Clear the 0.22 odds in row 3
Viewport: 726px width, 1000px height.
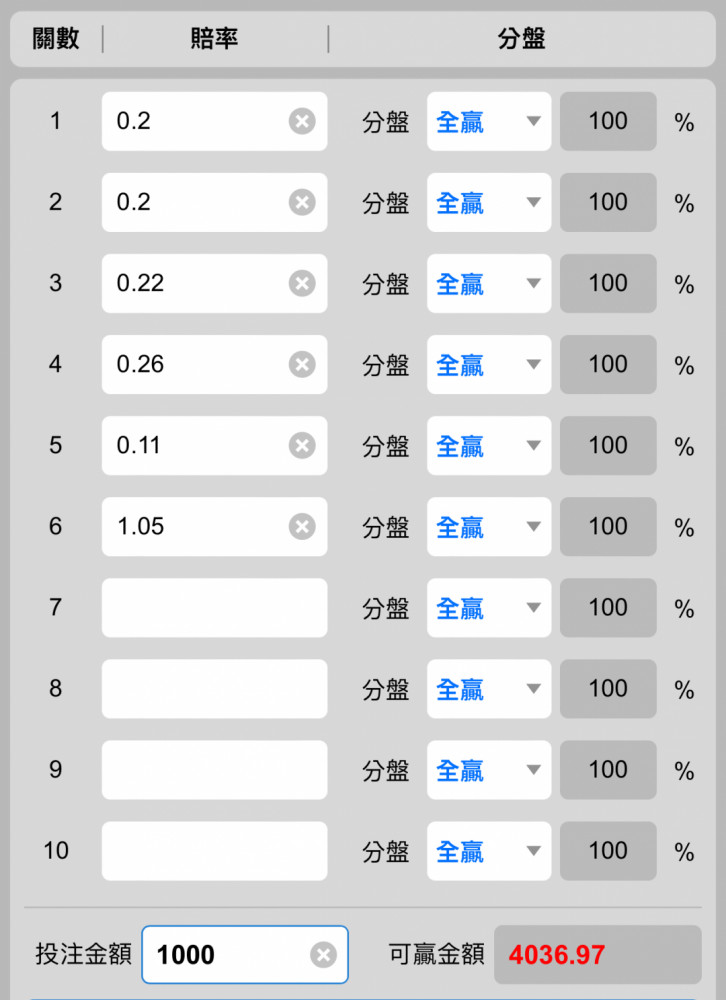click(x=302, y=283)
